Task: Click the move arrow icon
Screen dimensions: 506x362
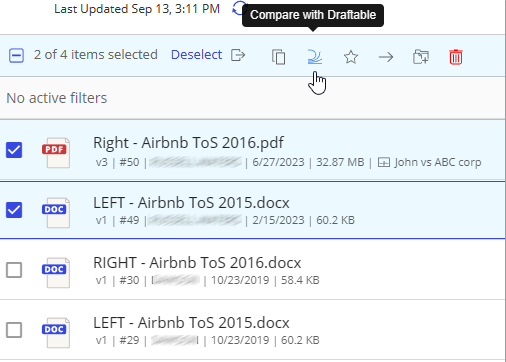Action: pyautogui.click(x=386, y=57)
